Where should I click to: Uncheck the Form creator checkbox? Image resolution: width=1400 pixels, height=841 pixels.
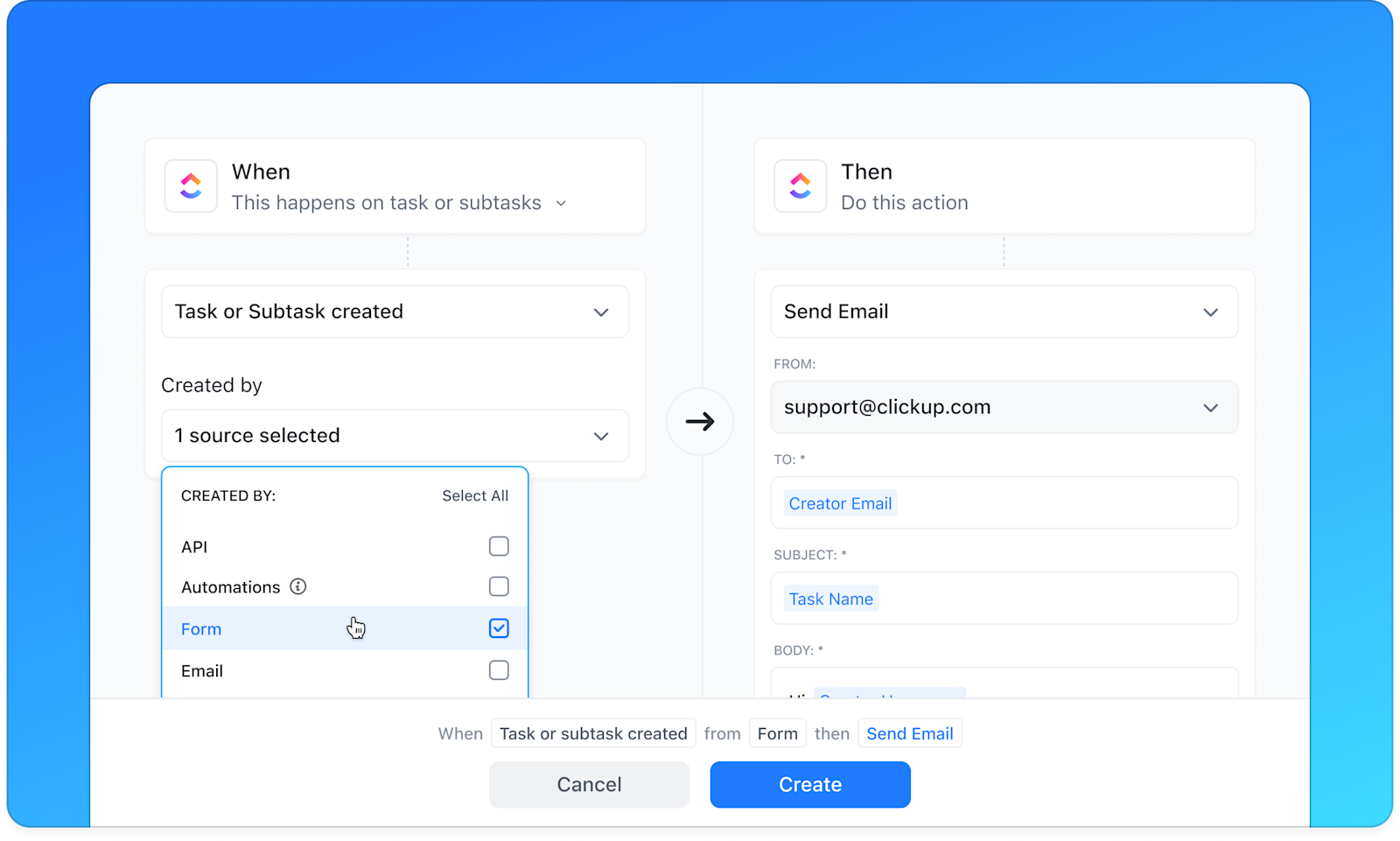point(499,627)
